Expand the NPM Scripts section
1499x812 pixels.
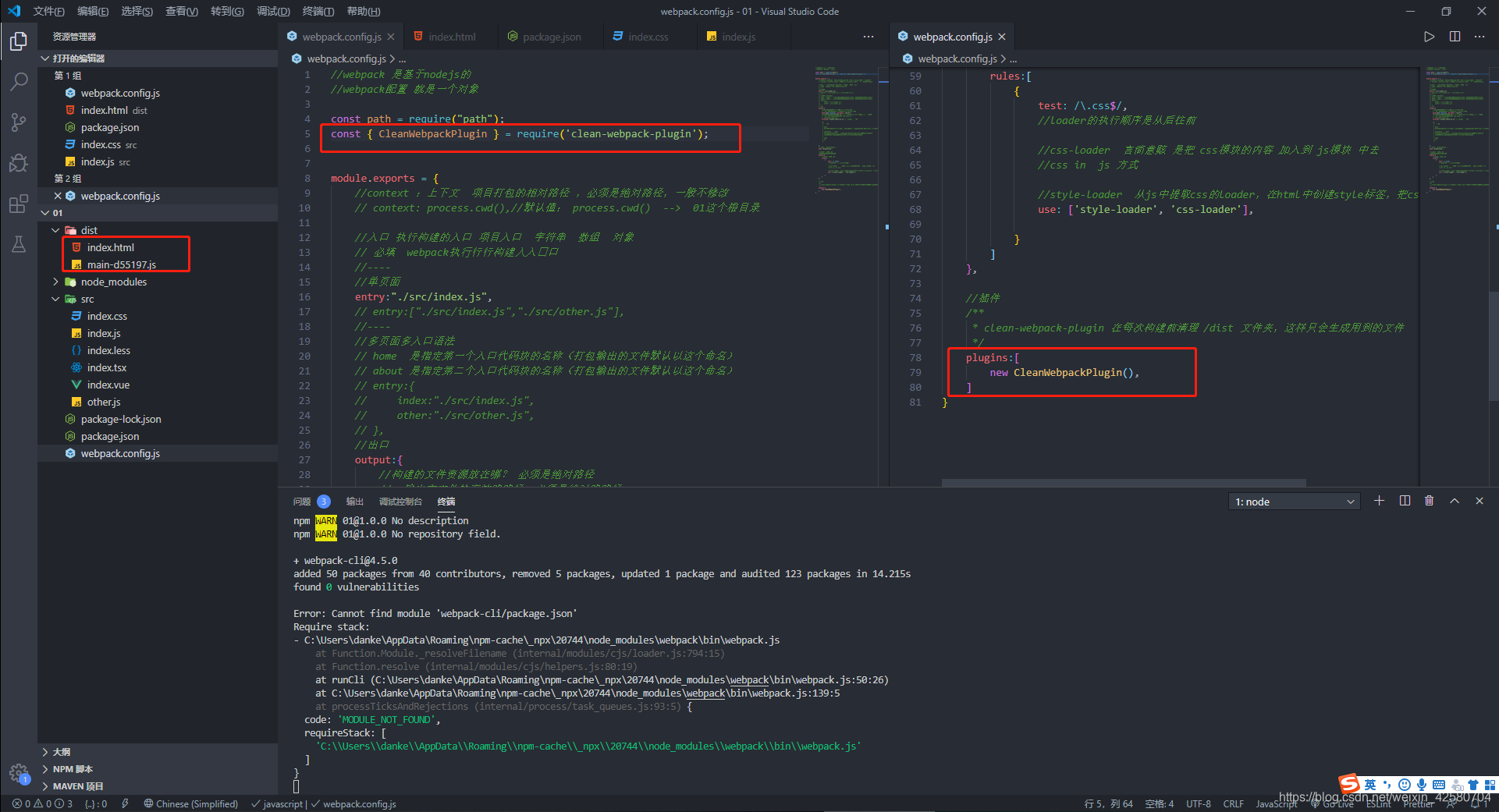(x=158, y=769)
